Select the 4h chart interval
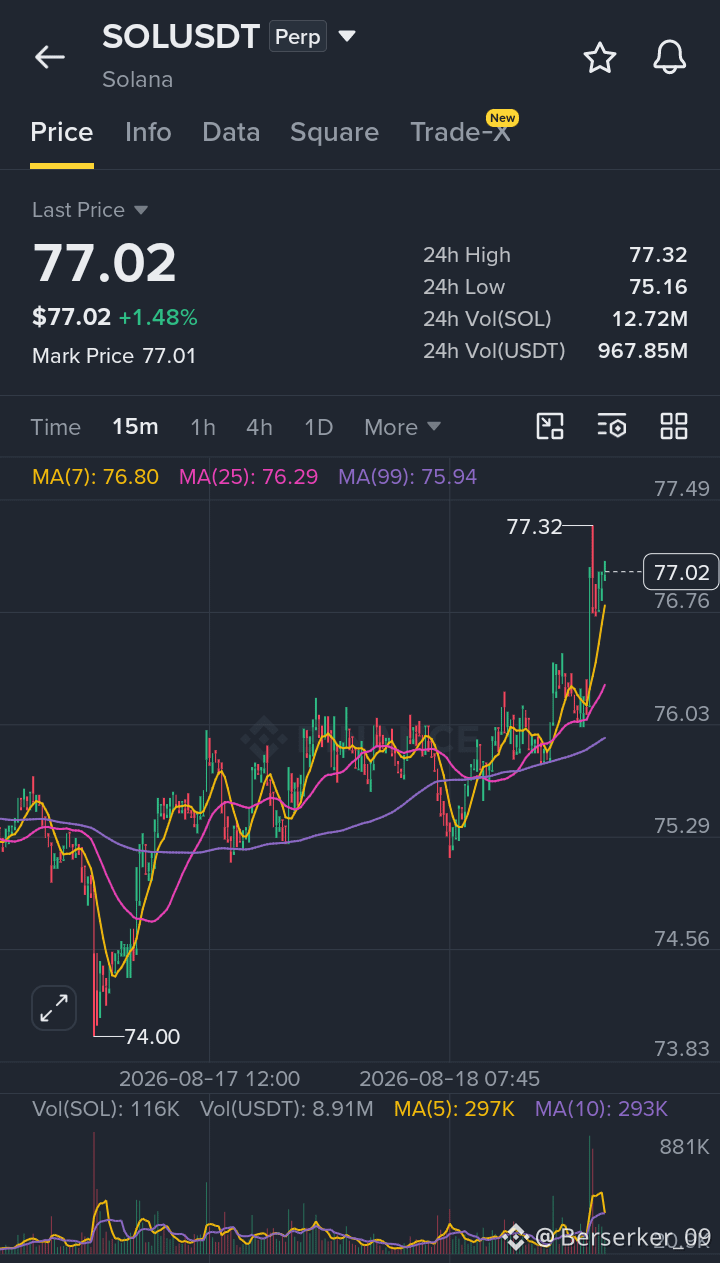The width and height of the screenshot is (720, 1263). coord(259,427)
